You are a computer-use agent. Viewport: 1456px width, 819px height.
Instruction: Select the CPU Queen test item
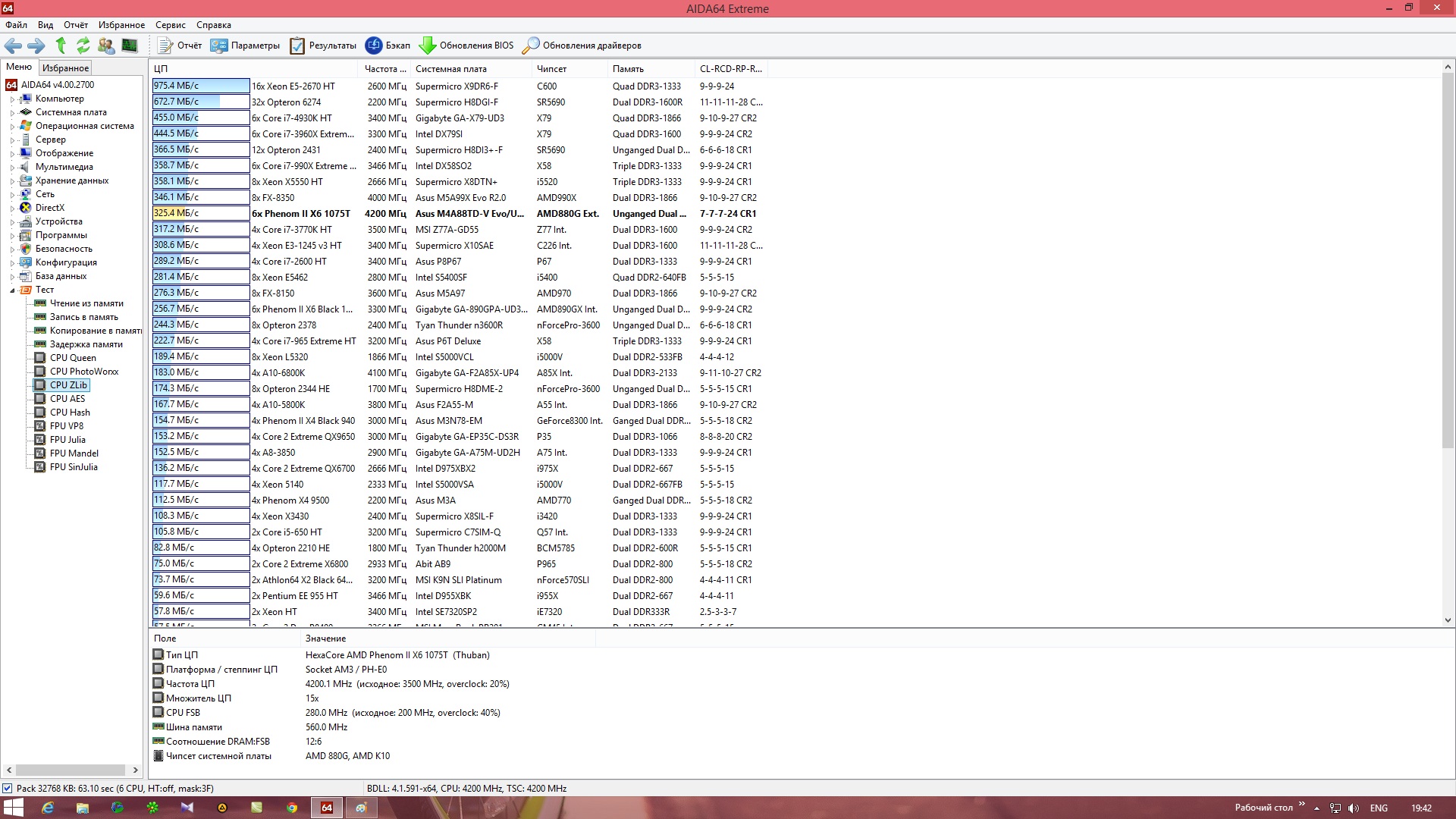73,358
